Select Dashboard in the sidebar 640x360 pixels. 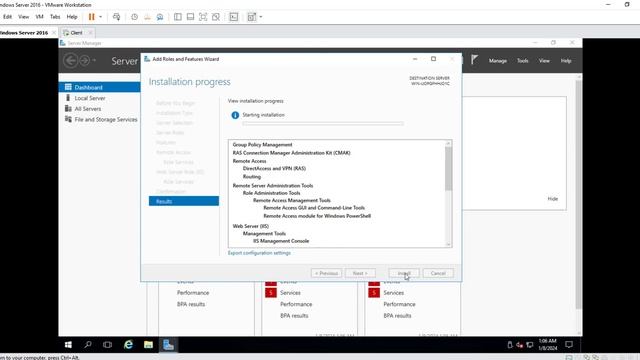click(x=99, y=87)
